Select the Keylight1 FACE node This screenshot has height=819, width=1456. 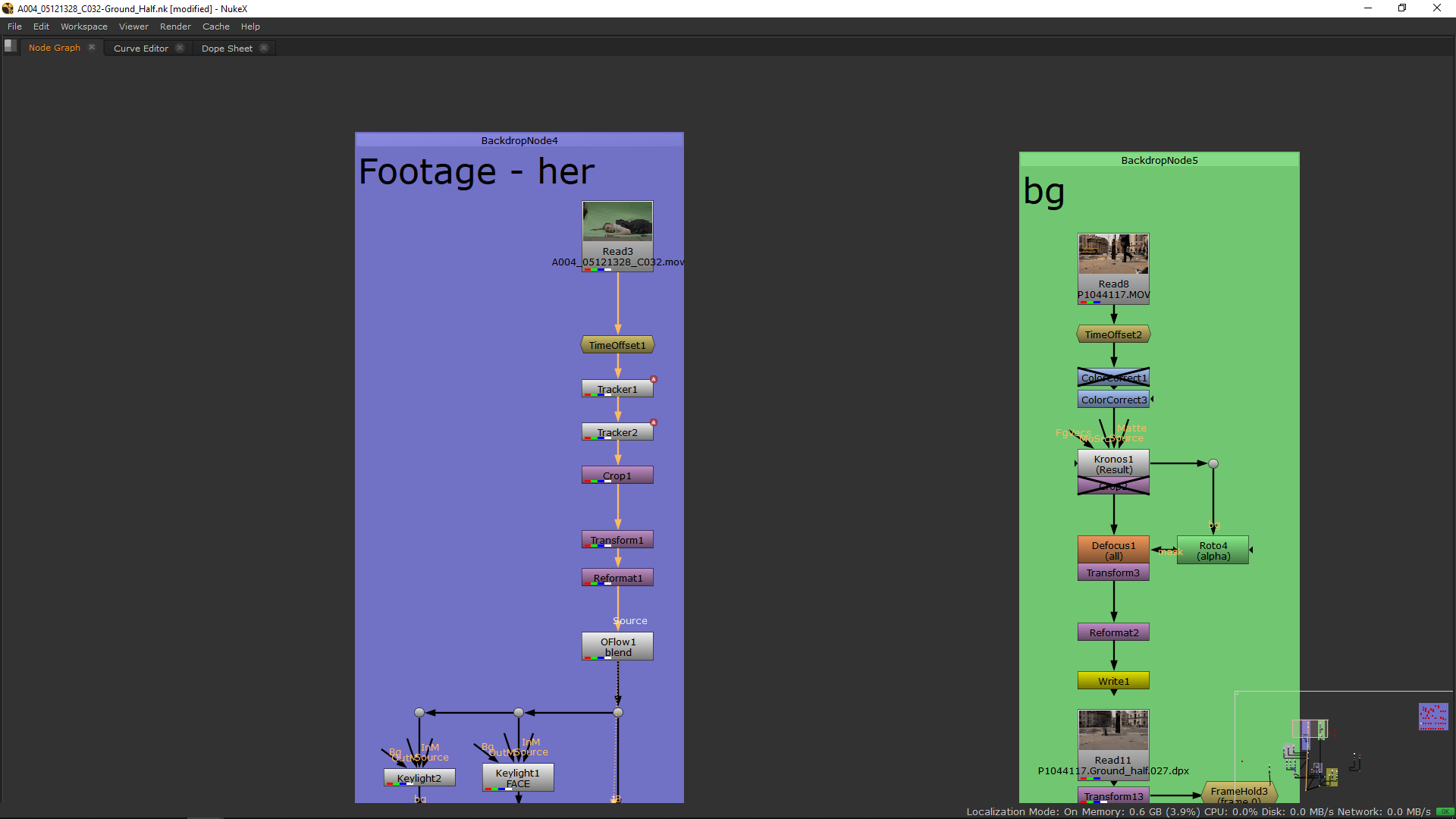(x=518, y=777)
